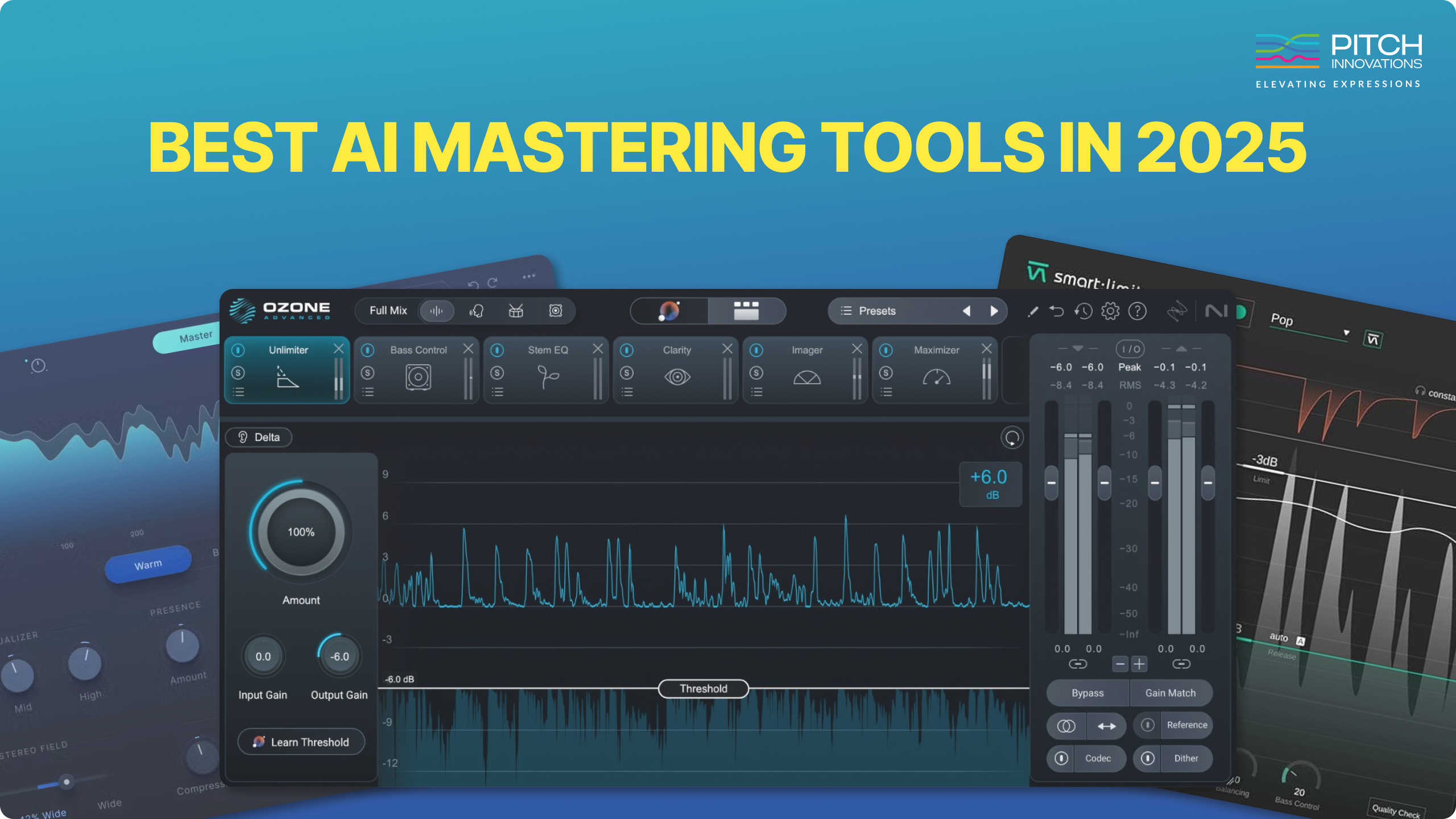Enable Delta listening mode
The image size is (1456, 819).
pyautogui.click(x=259, y=437)
